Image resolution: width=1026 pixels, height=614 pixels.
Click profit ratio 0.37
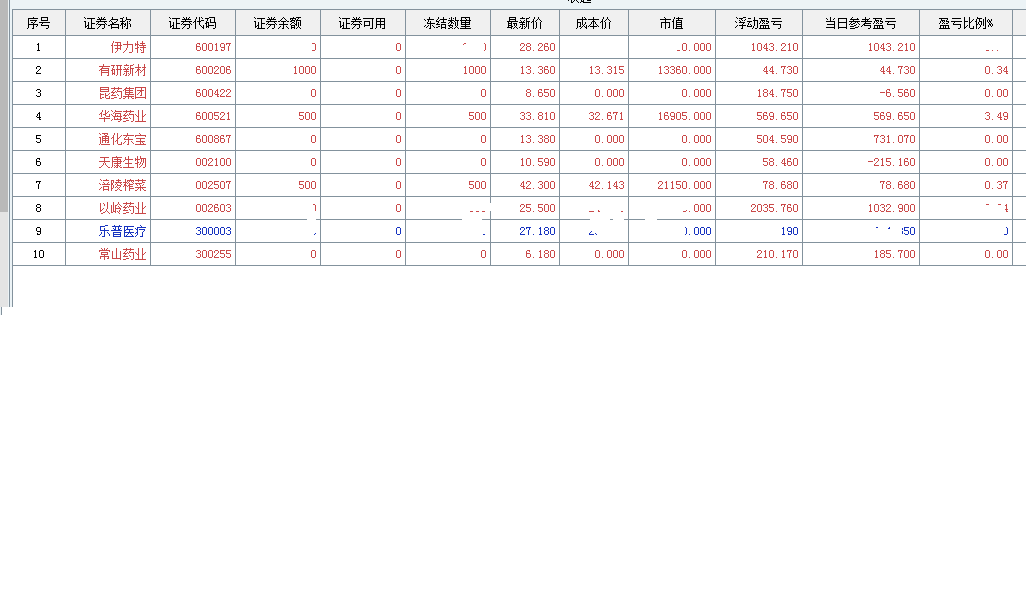tap(997, 185)
